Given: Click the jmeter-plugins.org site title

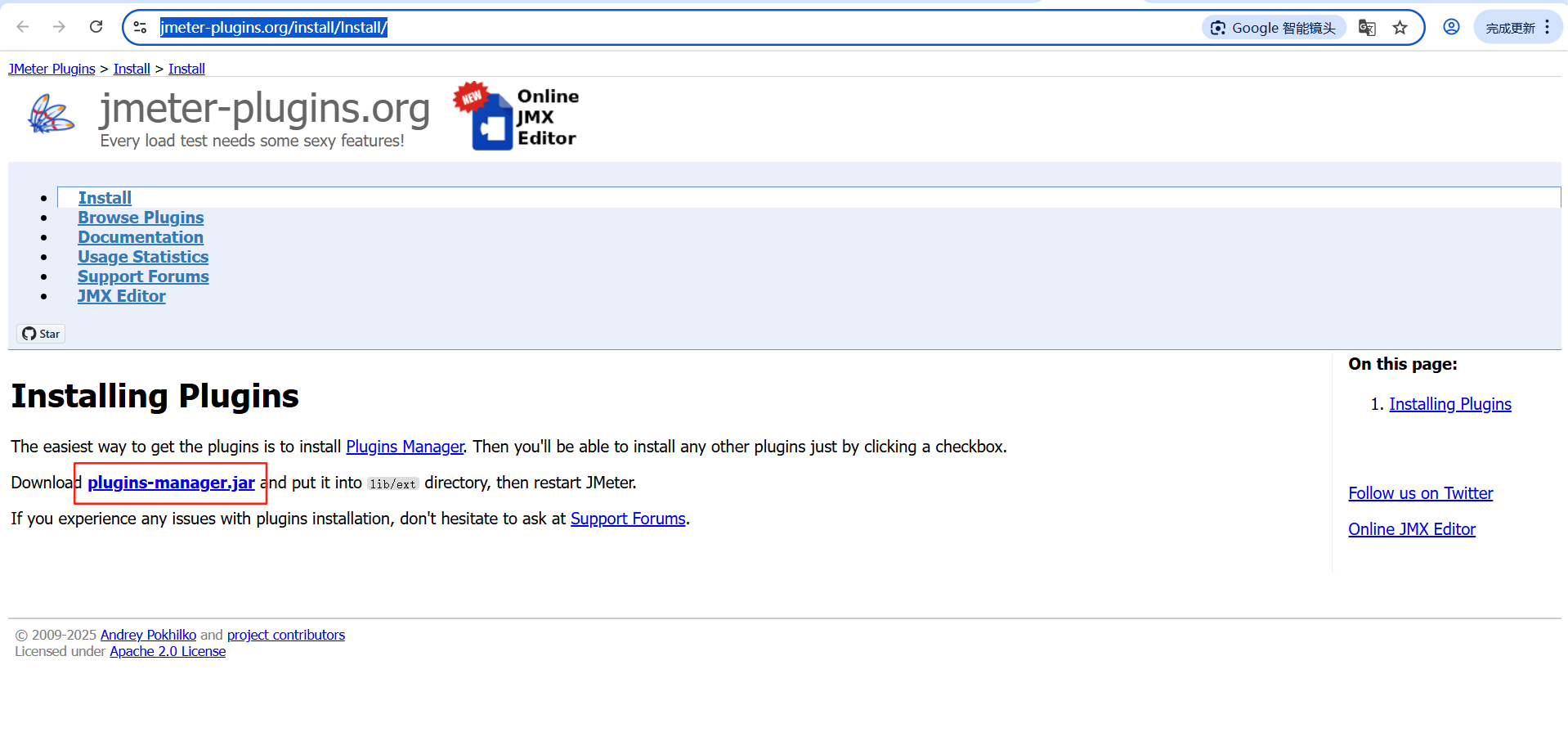Looking at the screenshot, I should (x=264, y=108).
